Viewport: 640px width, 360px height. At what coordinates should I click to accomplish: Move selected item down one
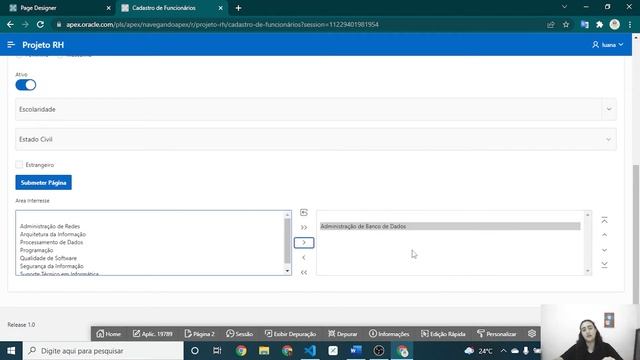click(x=604, y=250)
